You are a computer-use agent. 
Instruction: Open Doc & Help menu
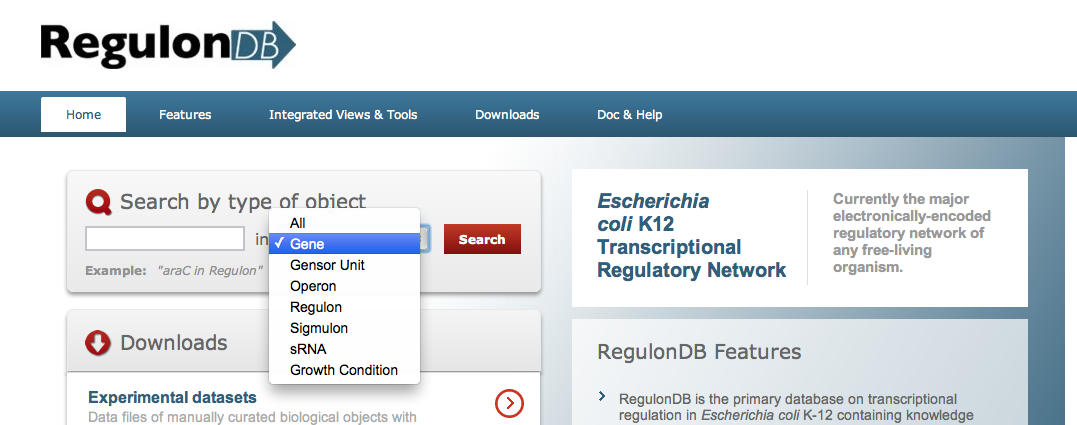(629, 115)
